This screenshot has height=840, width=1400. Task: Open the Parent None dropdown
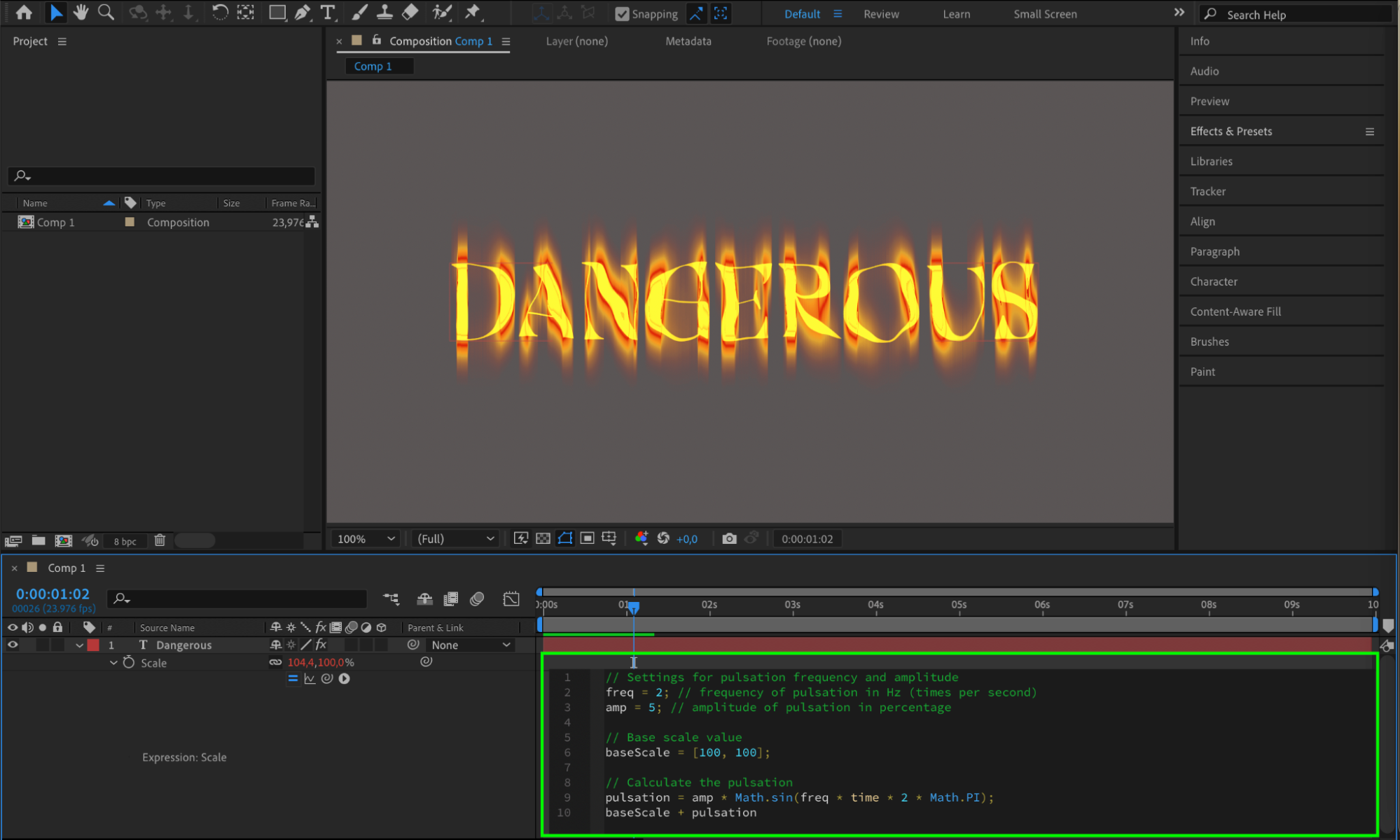(x=470, y=645)
